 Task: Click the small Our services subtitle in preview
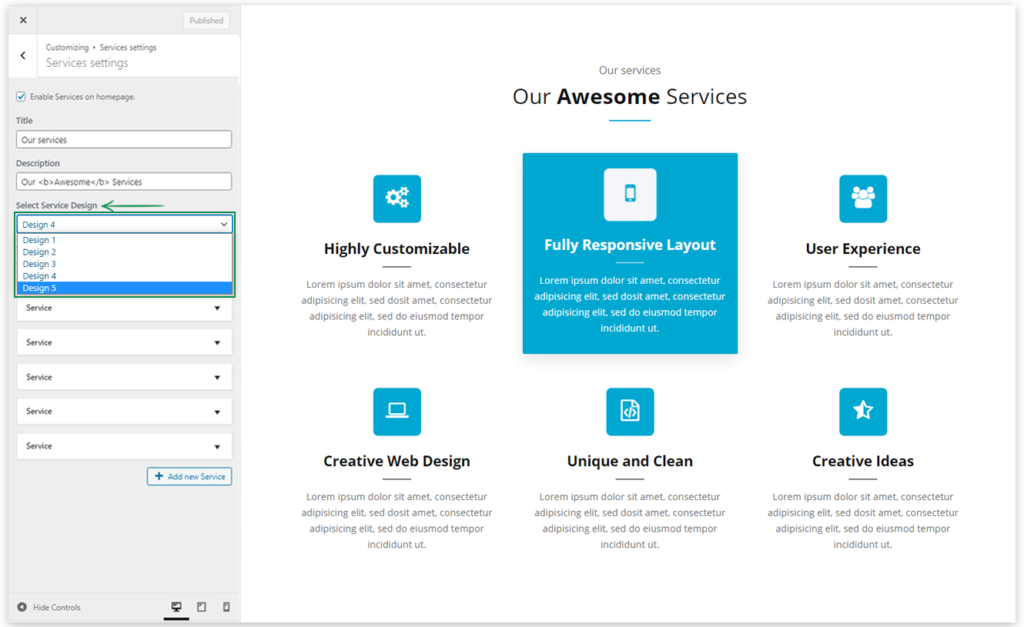click(x=630, y=70)
